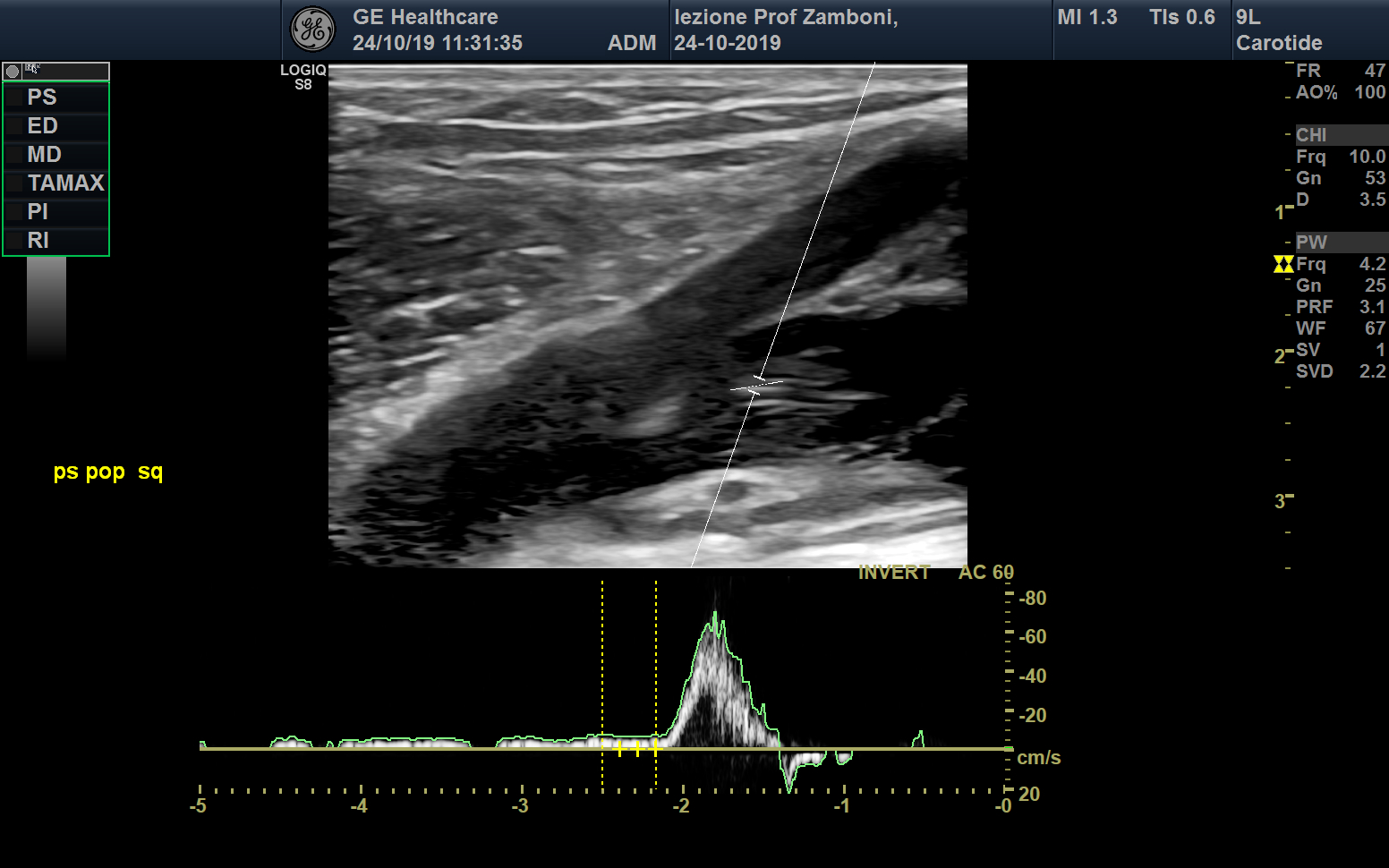The height and width of the screenshot is (868, 1389).
Task: Enable the TAMAX measurement checkbox
Action: pyautogui.click(x=15, y=183)
